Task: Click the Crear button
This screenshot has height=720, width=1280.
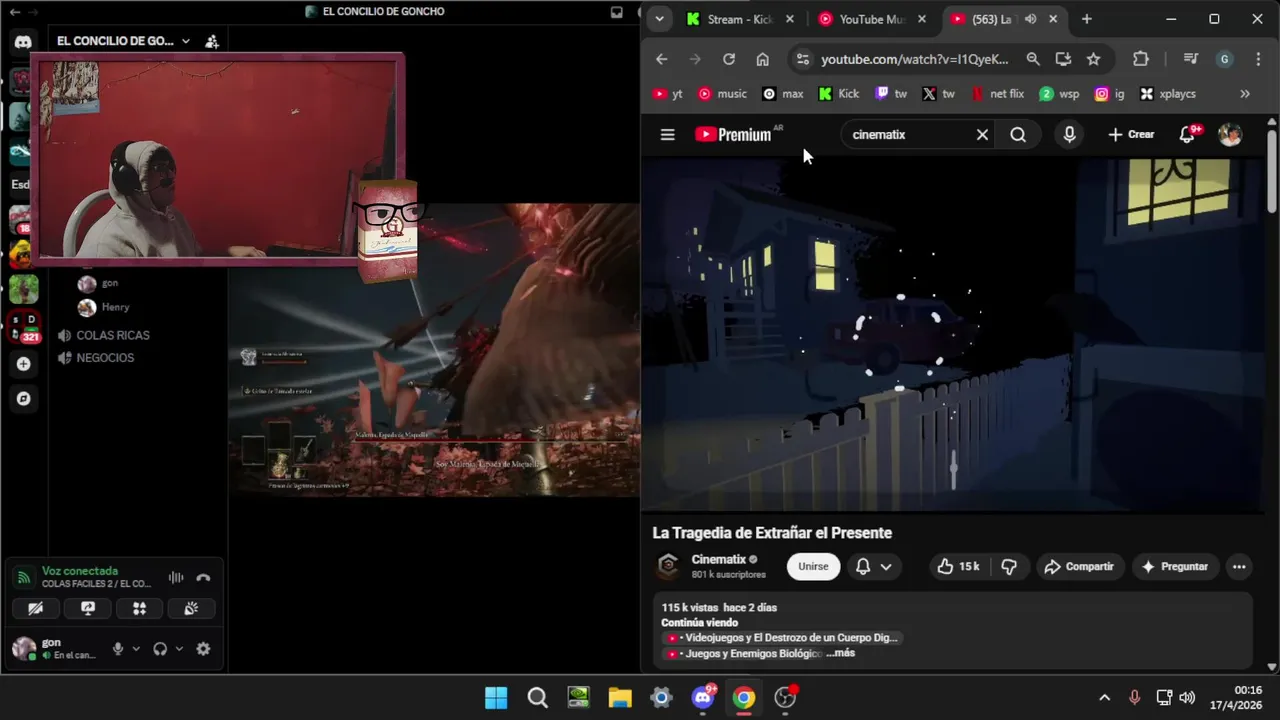Action: (x=1131, y=135)
